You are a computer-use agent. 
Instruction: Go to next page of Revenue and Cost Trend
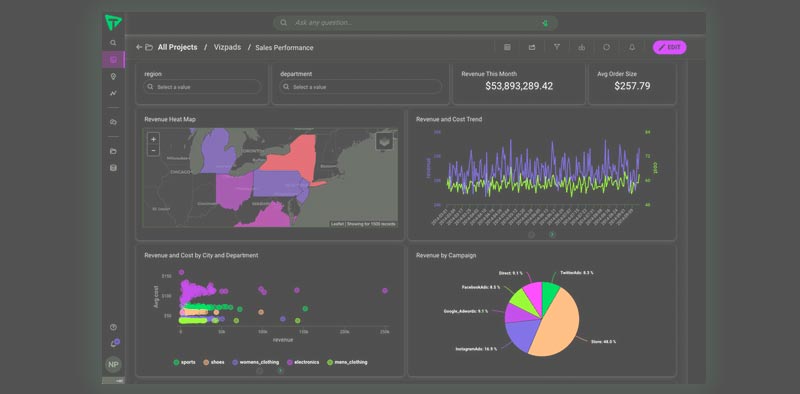point(552,234)
